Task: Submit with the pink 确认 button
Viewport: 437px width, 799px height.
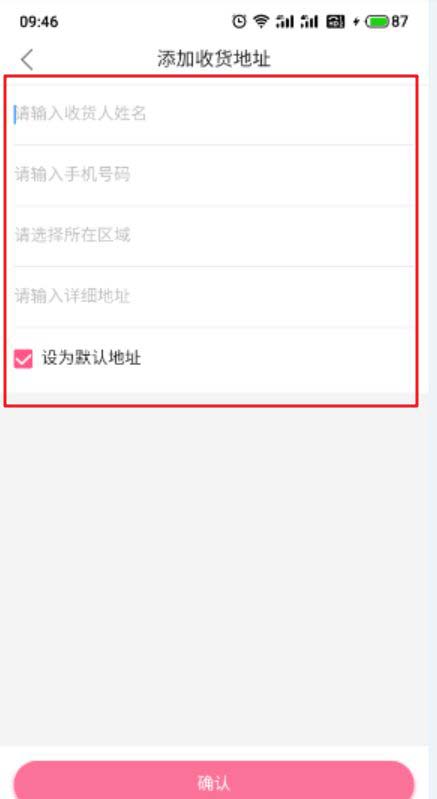Action: pyautogui.click(x=213, y=782)
